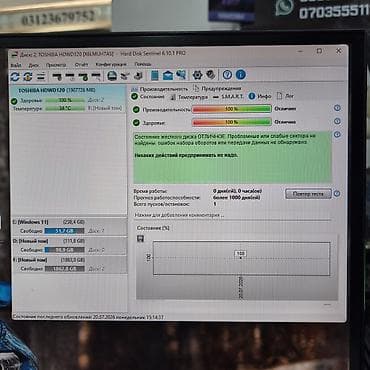Select the C: [Windows 11] partition
Viewport: 370px width, 370px height.
[x=69, y=226]
